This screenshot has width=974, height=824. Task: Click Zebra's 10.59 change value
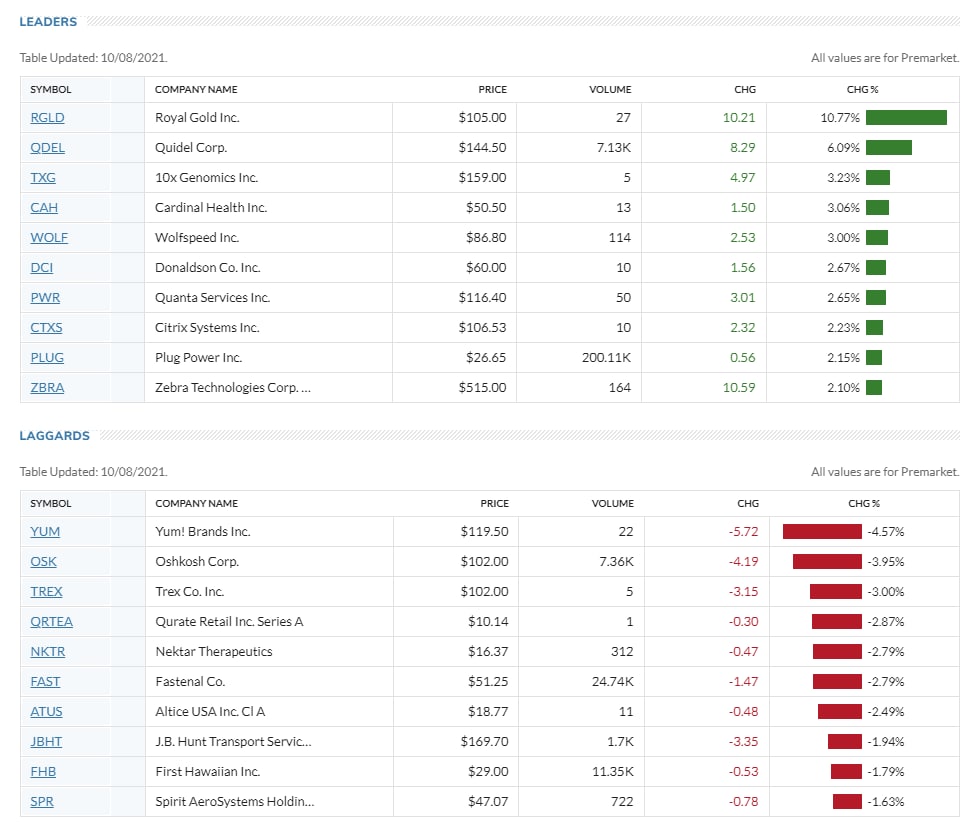[x=739, y=387]
